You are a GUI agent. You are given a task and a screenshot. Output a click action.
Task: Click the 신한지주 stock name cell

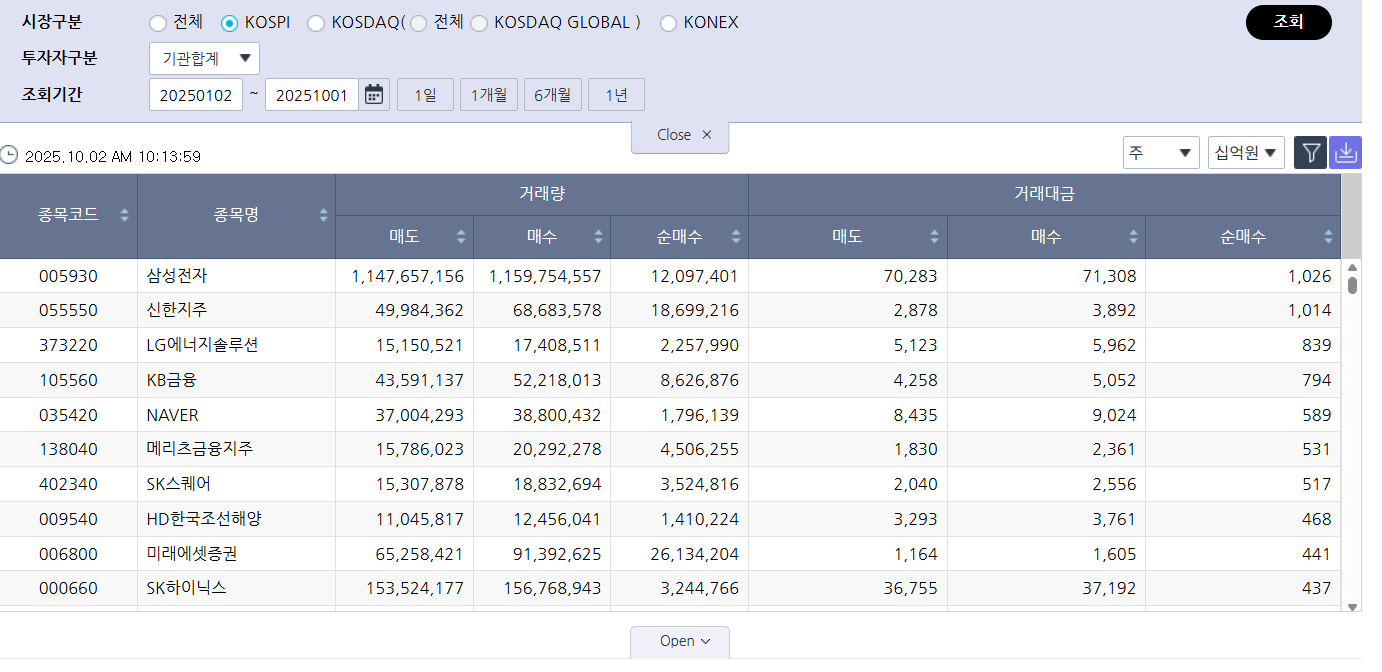(236, 310)
